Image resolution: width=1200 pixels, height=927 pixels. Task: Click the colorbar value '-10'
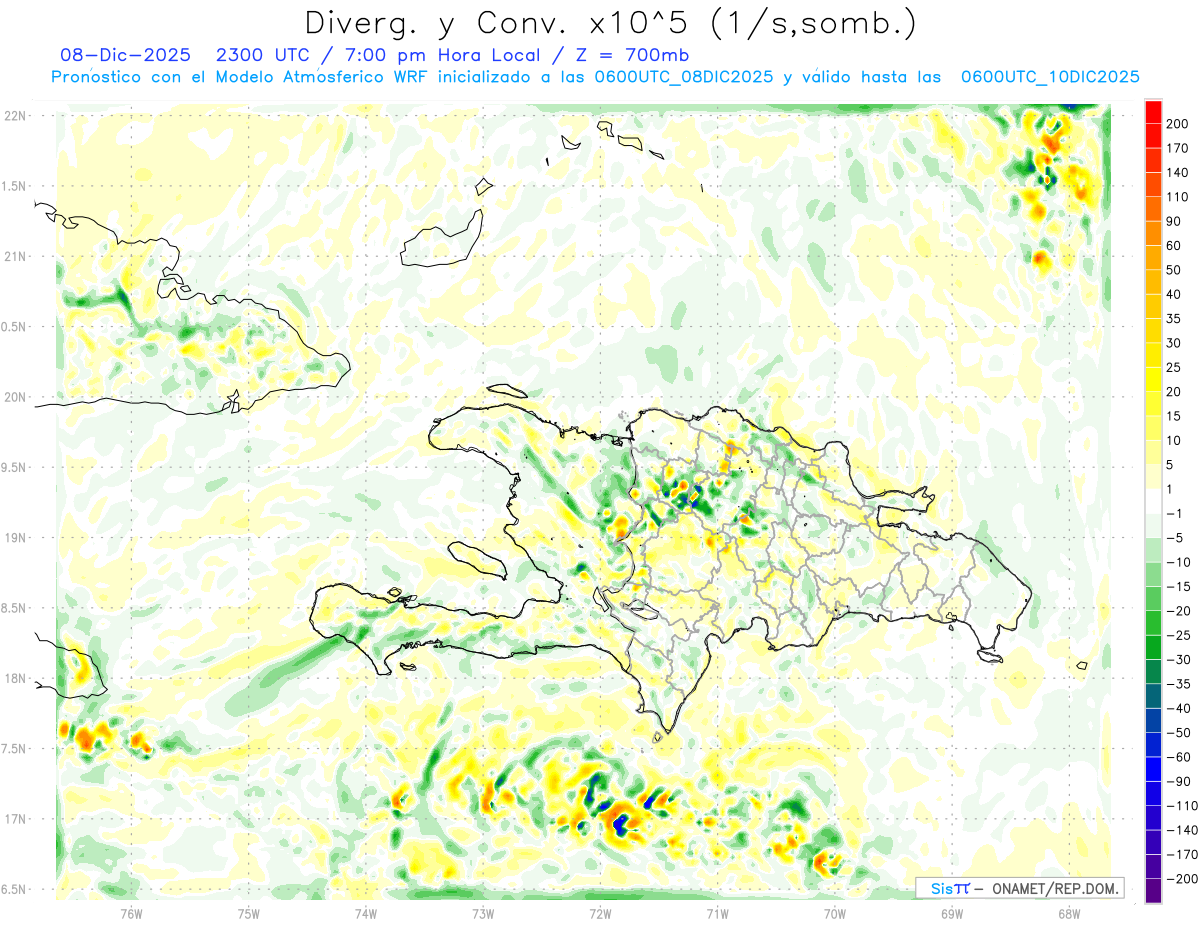click(1179, 562)
